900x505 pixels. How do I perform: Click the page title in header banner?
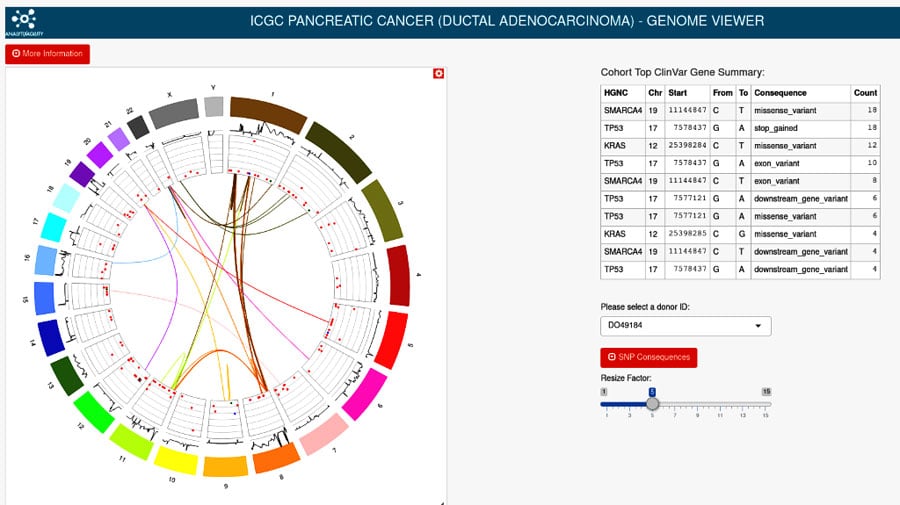tap(506, 20)
